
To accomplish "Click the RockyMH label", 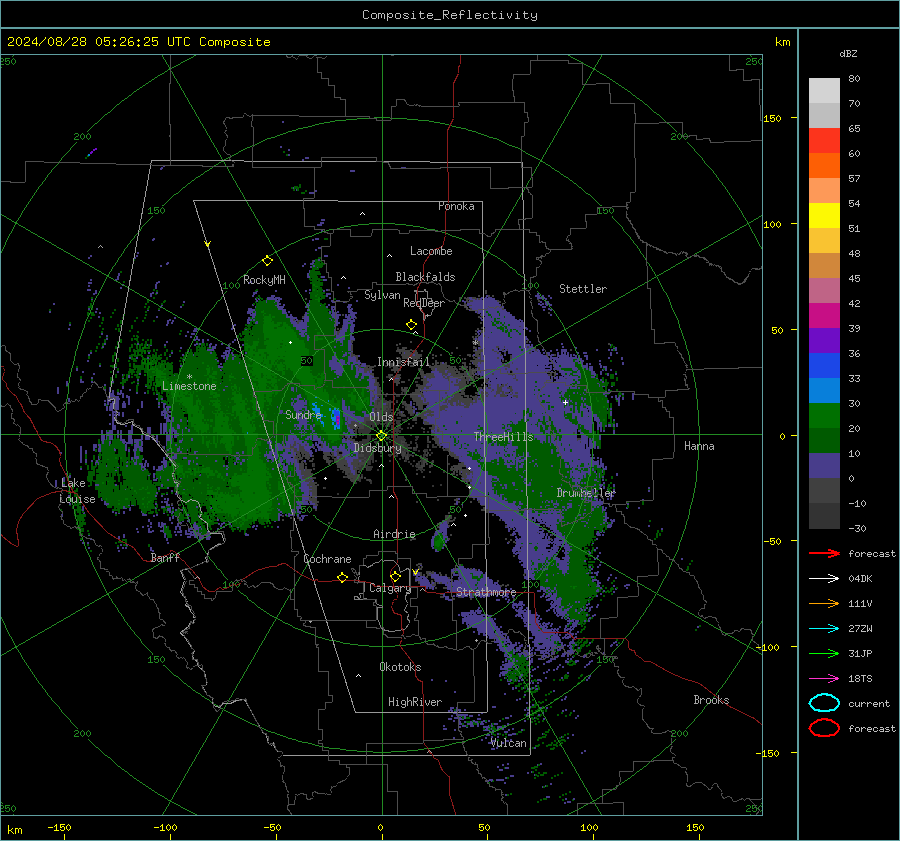I will point(264,280).
